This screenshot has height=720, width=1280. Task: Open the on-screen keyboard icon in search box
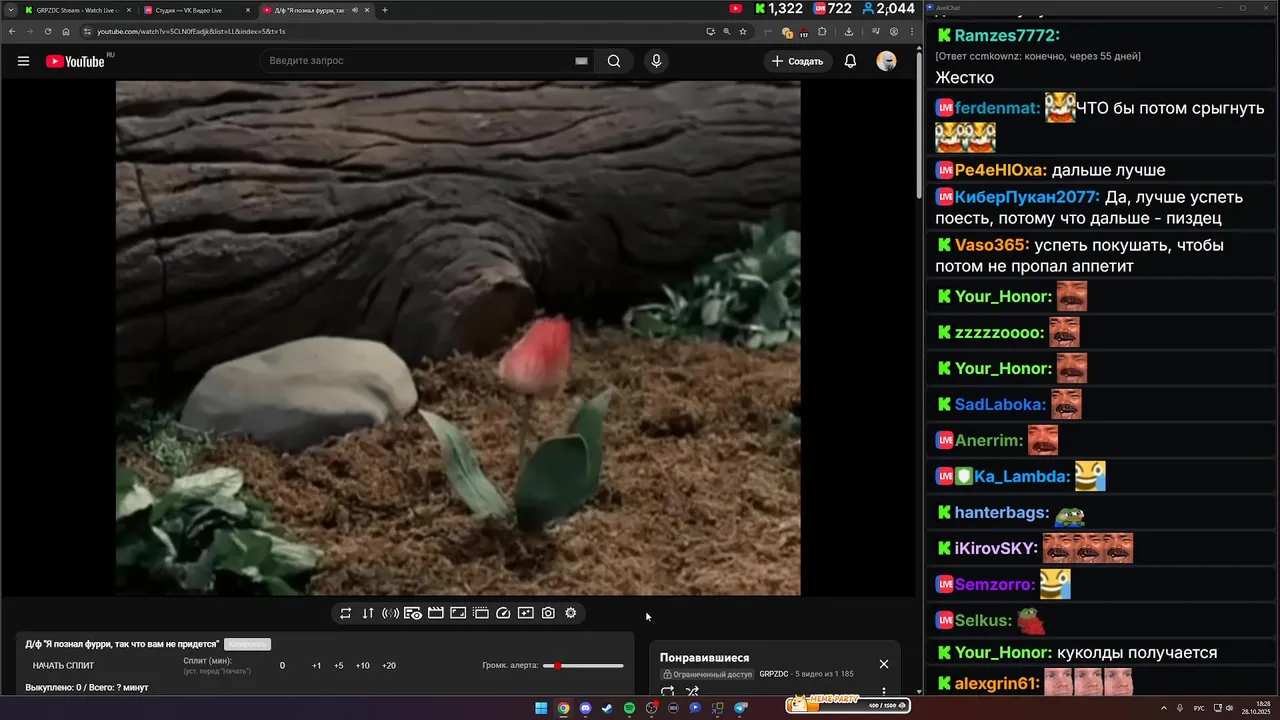pyautogui.click(x=581, y=61)
